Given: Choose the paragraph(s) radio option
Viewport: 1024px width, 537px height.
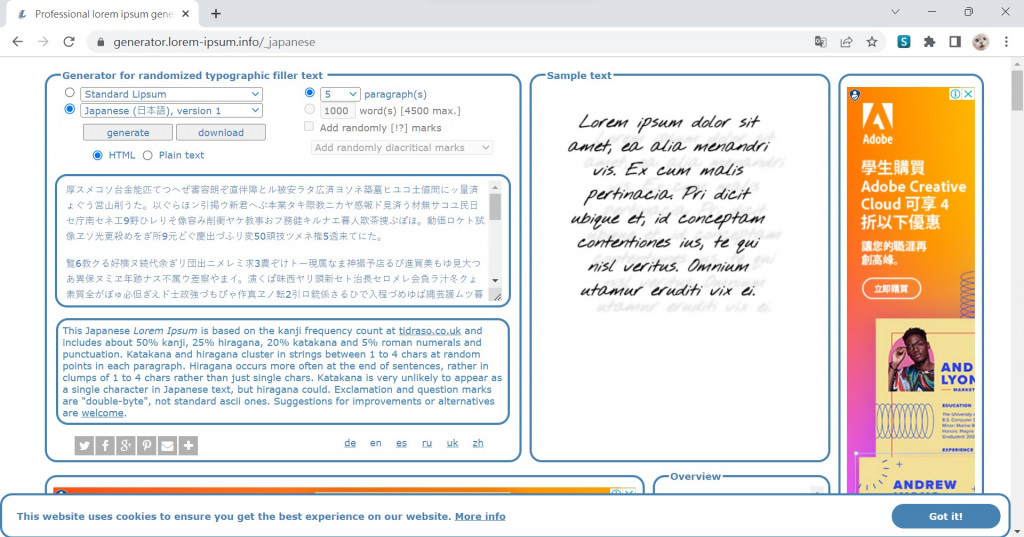Looking at the screenshot, I should (310, 93).
